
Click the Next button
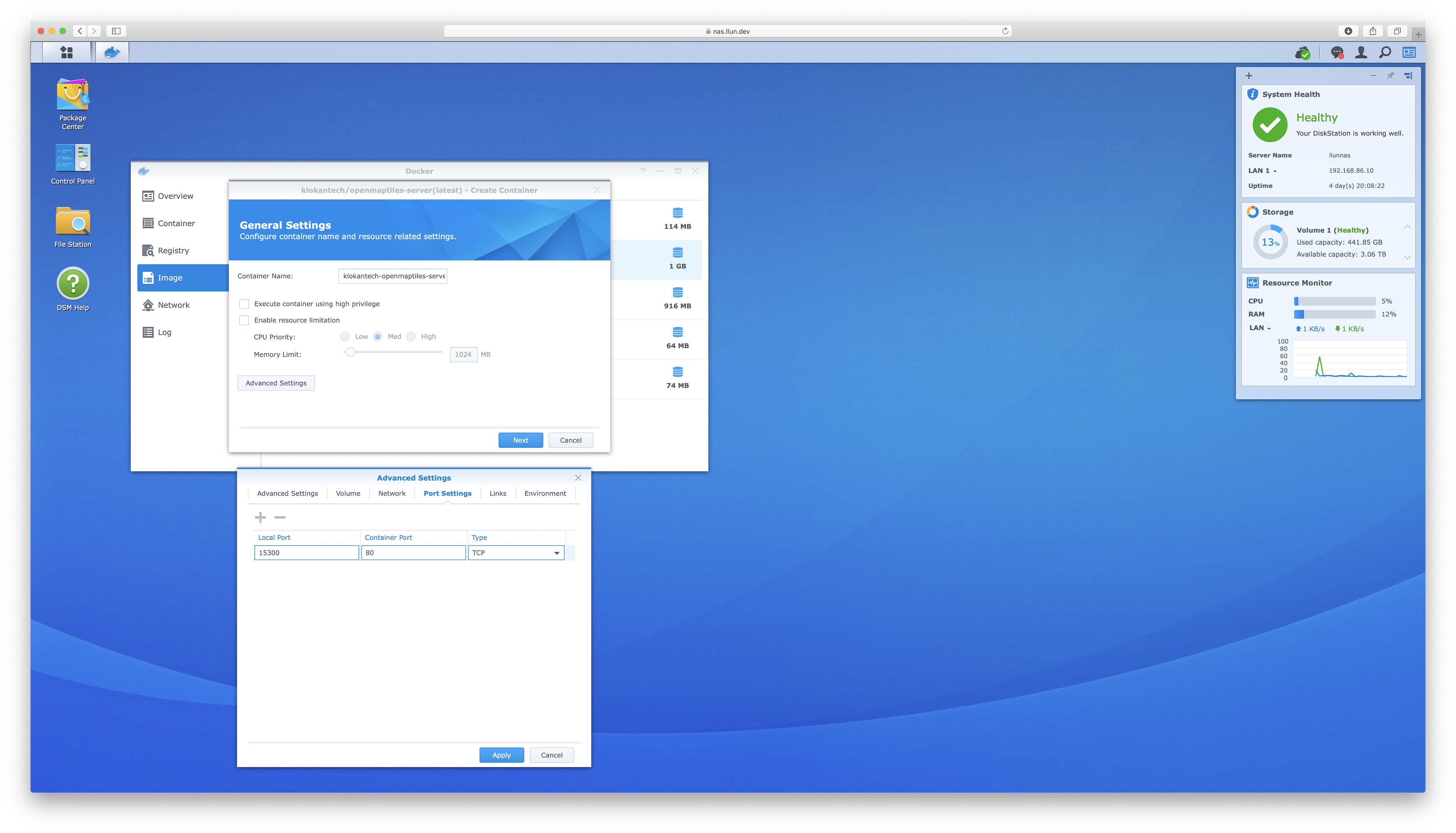pyautogui.click(x=520, y=441)
